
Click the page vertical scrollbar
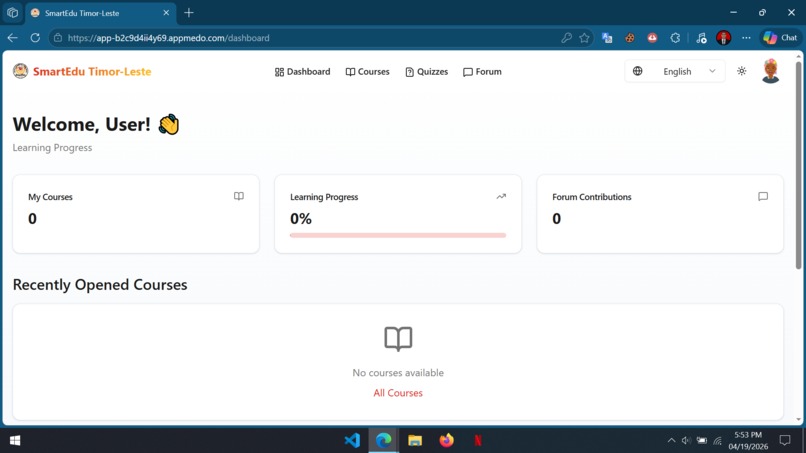coord(798,165)
